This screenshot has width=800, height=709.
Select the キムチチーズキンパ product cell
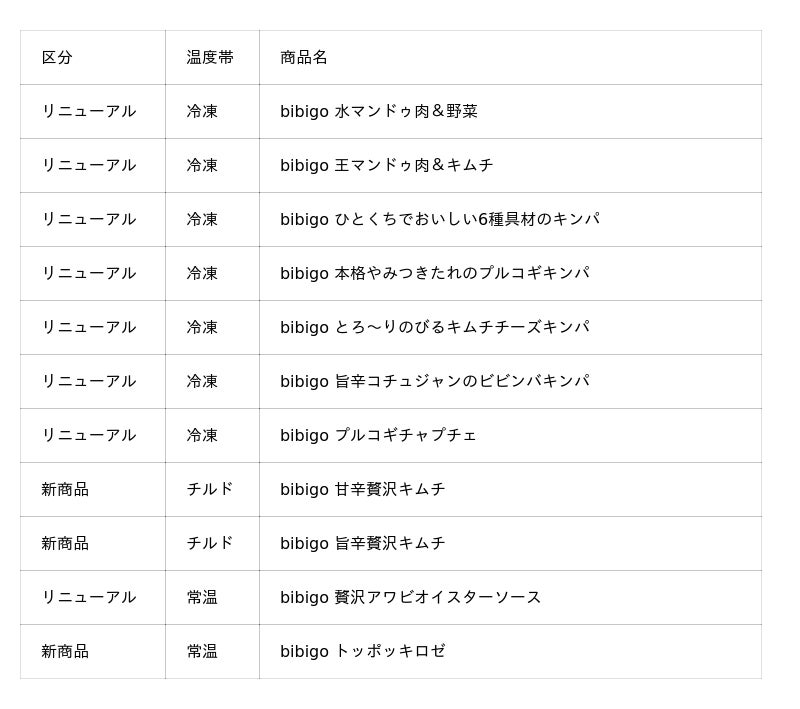(435, 328)
